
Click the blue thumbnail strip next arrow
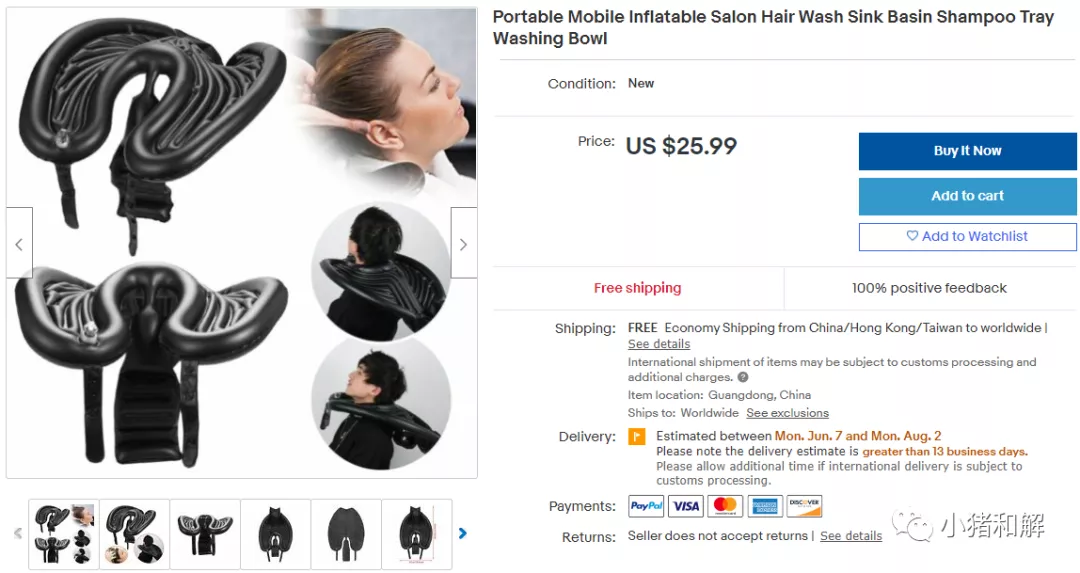point(463,533)
